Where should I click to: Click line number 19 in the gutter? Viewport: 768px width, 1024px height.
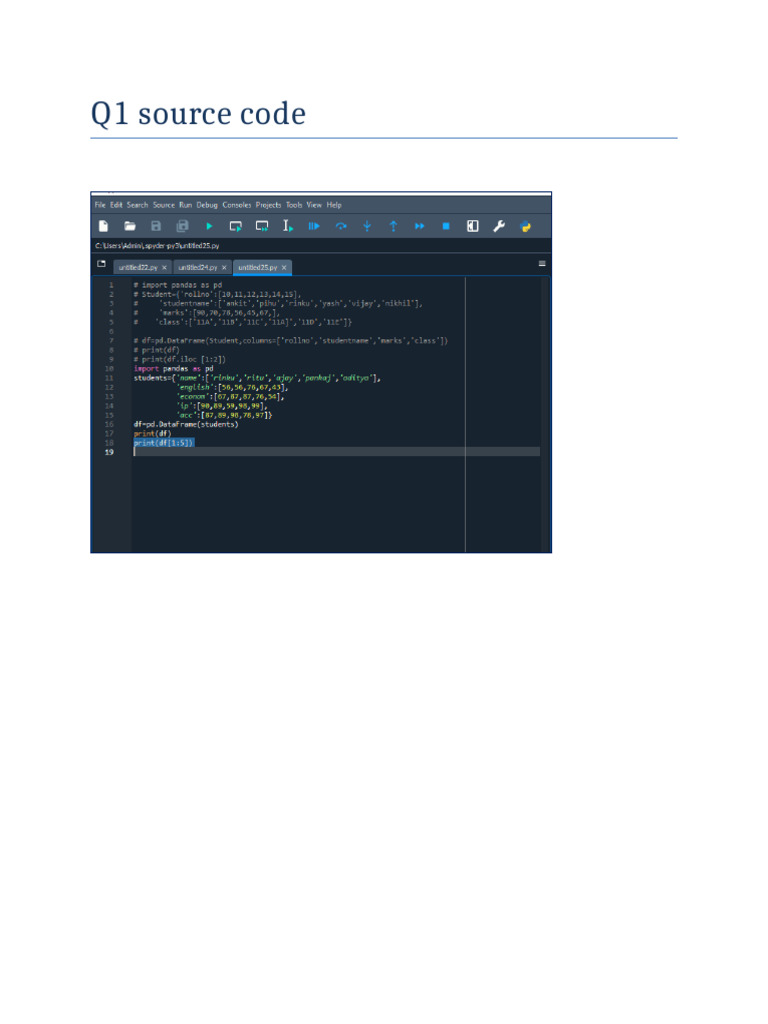[110, 452]
